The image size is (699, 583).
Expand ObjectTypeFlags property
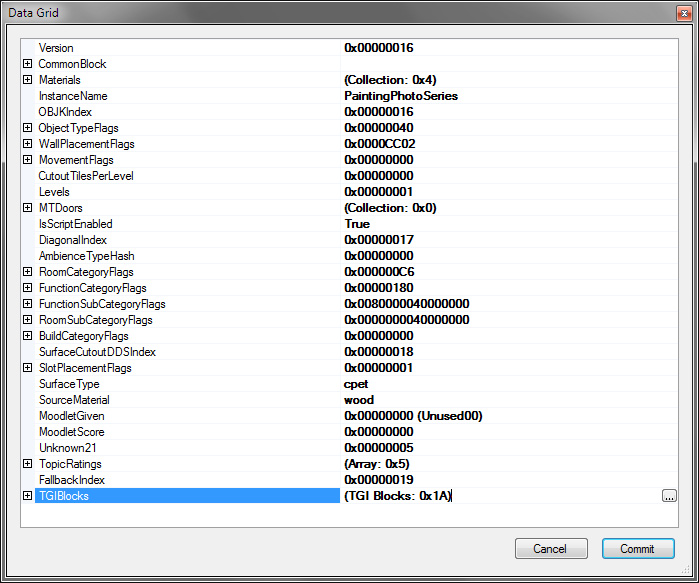[x=27, y=128]
